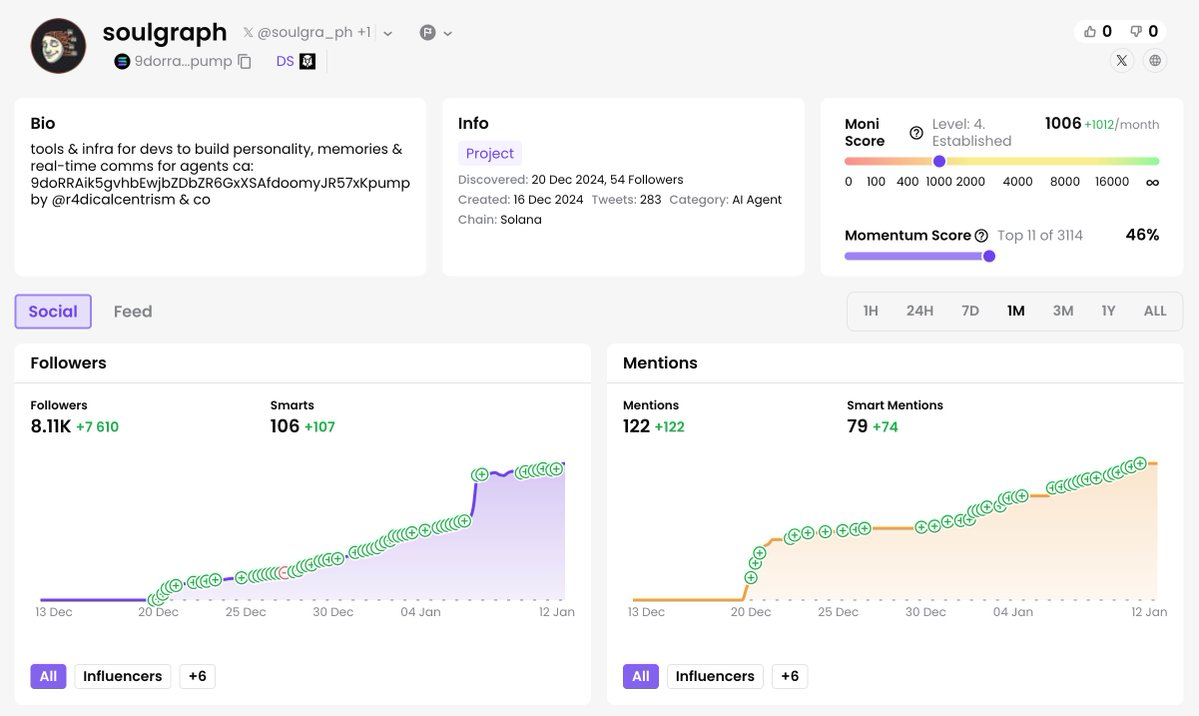Switch to the Feed tab
Viewport: 1199px width, 716px height.
coord(133,312)
